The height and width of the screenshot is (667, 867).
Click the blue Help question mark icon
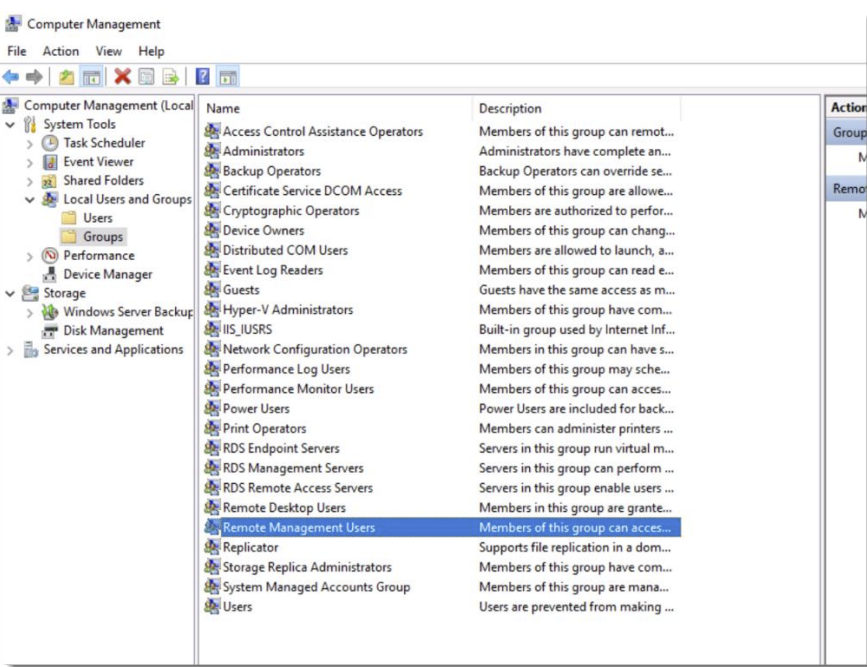[202, 76]
